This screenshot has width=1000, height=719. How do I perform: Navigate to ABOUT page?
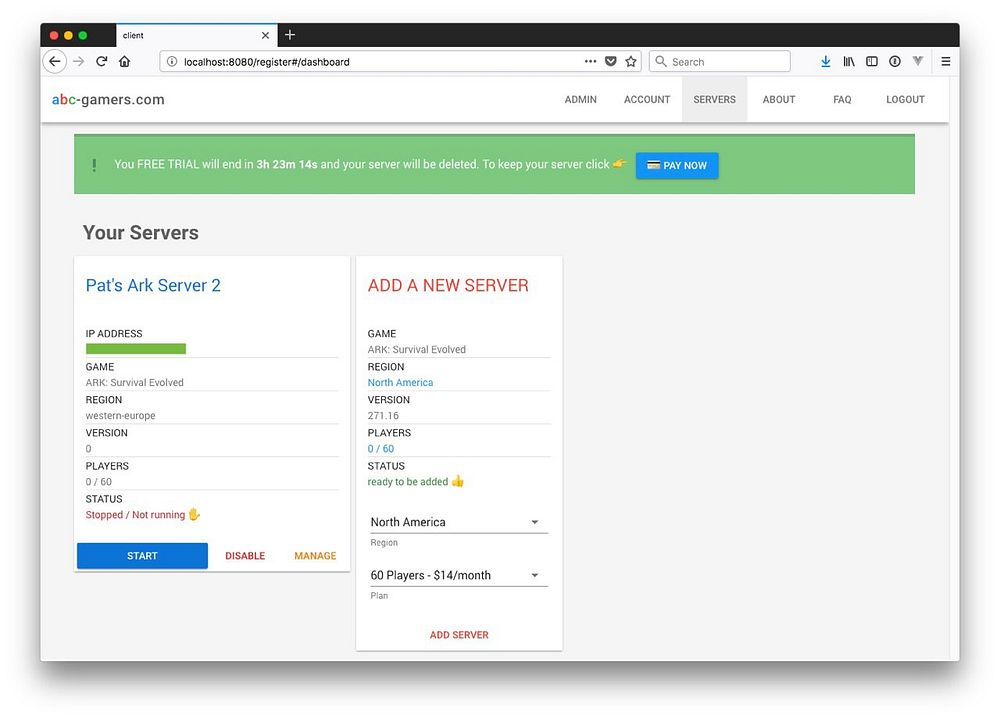click(779, 100)
